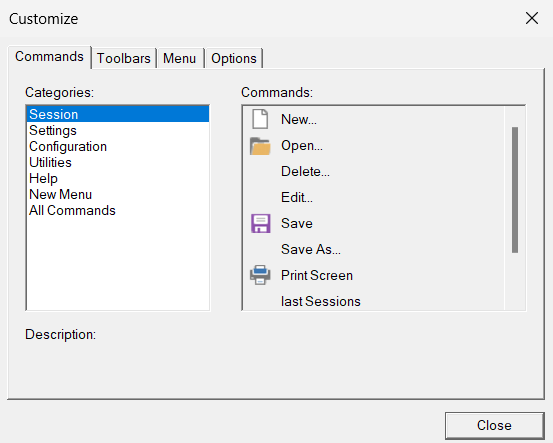Switch to the Toolbars tab
This screenshot has height=443, width=553.
pyautogui.click(x=124, y=58)
